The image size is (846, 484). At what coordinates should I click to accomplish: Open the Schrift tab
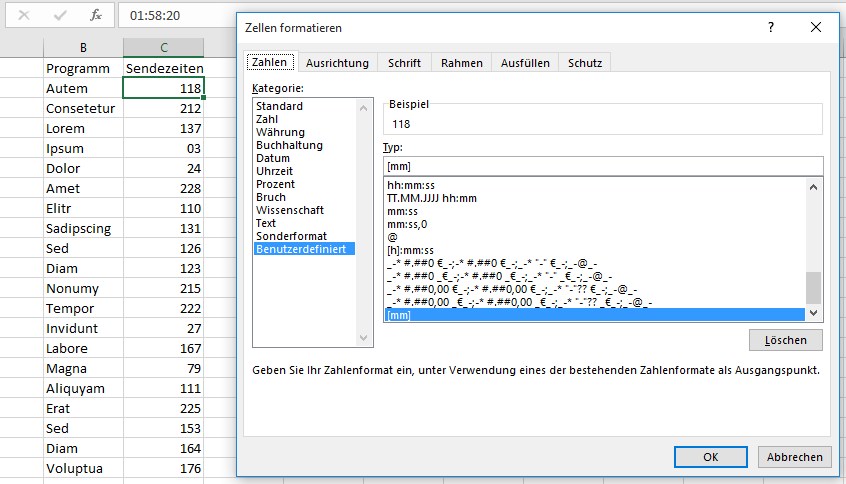(404, 63)
